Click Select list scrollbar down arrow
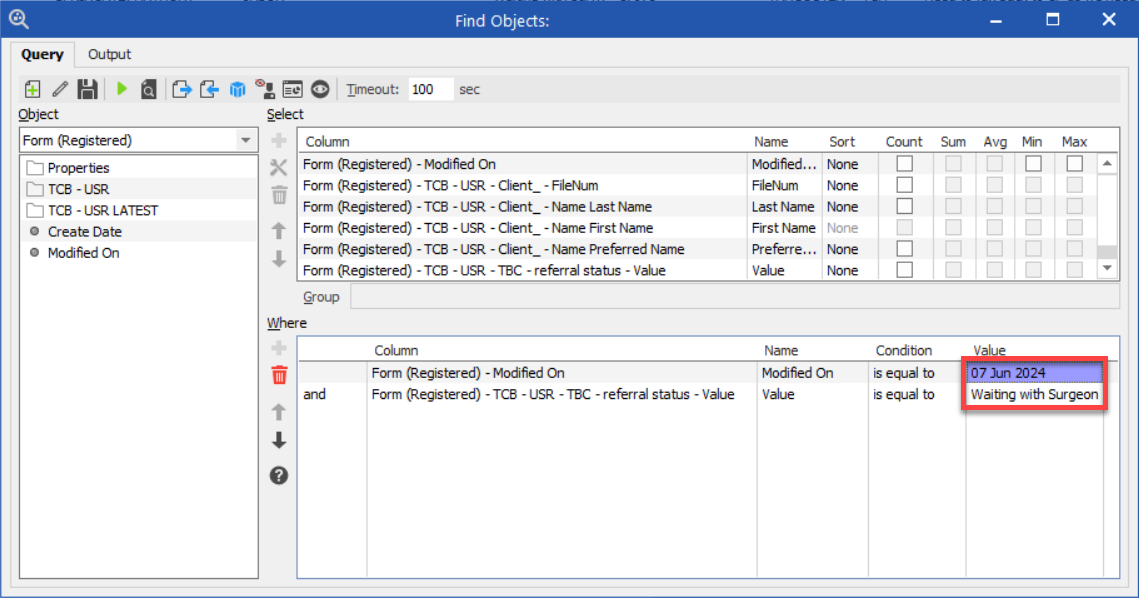The width and height of the screenshot is (1139, 598). [x=1107, y=269]
